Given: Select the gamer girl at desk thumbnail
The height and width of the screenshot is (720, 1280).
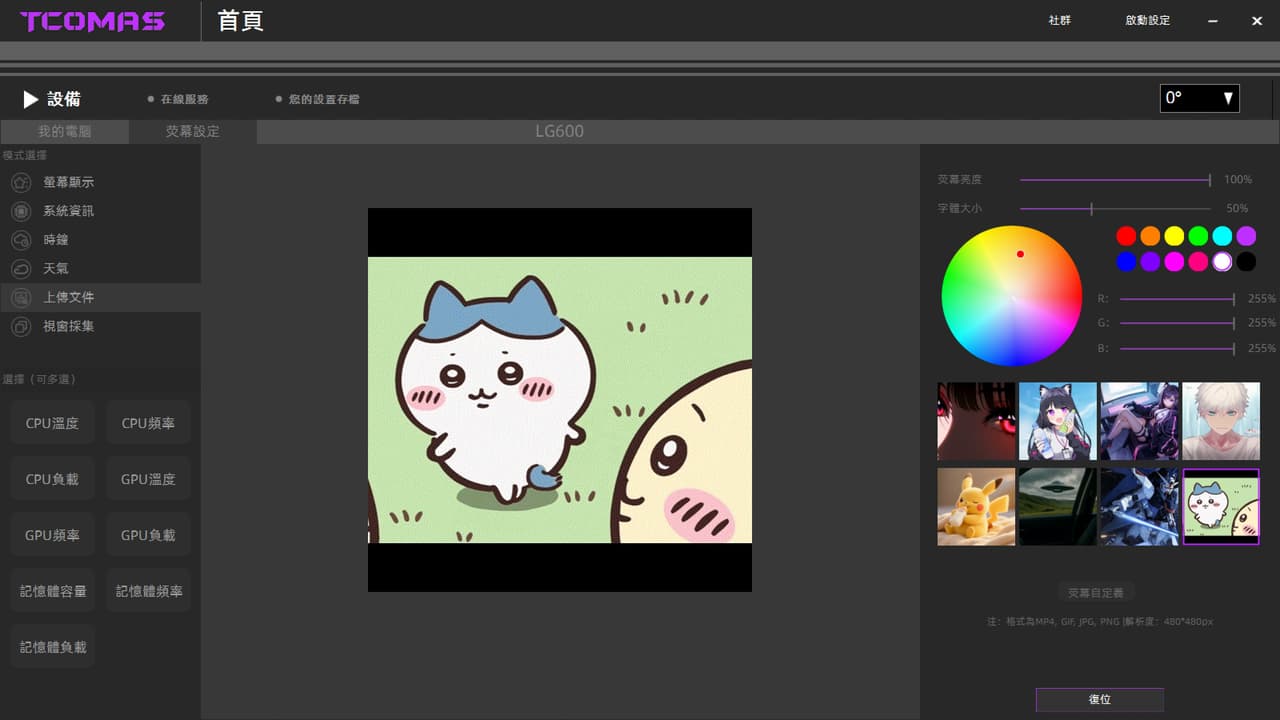Looking at the screenshot, I should click(1140, 421).
